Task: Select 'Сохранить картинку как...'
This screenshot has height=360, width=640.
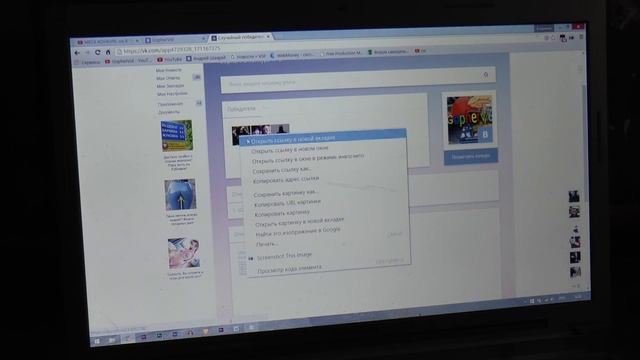Action: click(x=285, y=193)
